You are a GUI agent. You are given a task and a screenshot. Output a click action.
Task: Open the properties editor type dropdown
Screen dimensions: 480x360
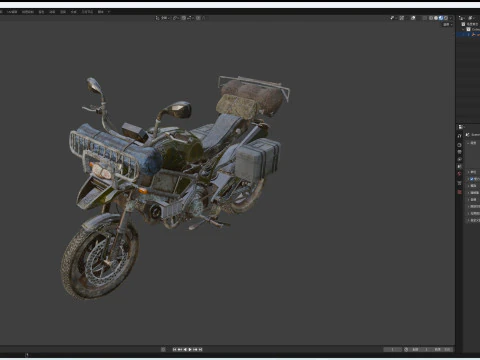[x=461, y=127]
